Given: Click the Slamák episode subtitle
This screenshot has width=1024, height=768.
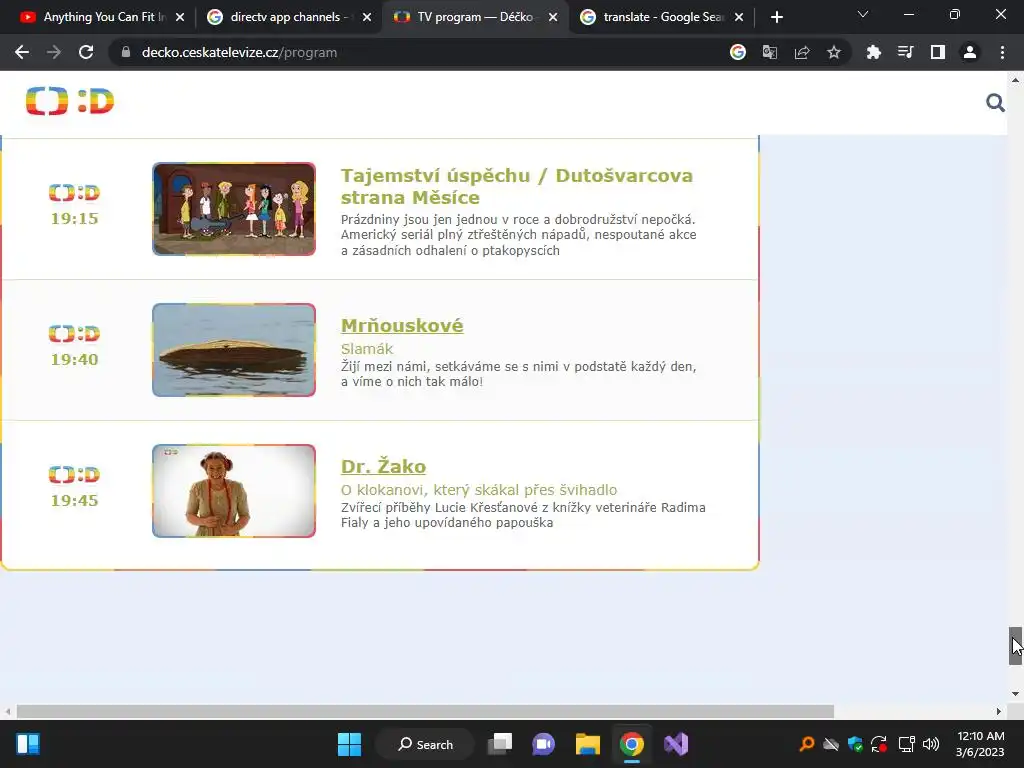Looking at the screenshot, I should [367, 349].
